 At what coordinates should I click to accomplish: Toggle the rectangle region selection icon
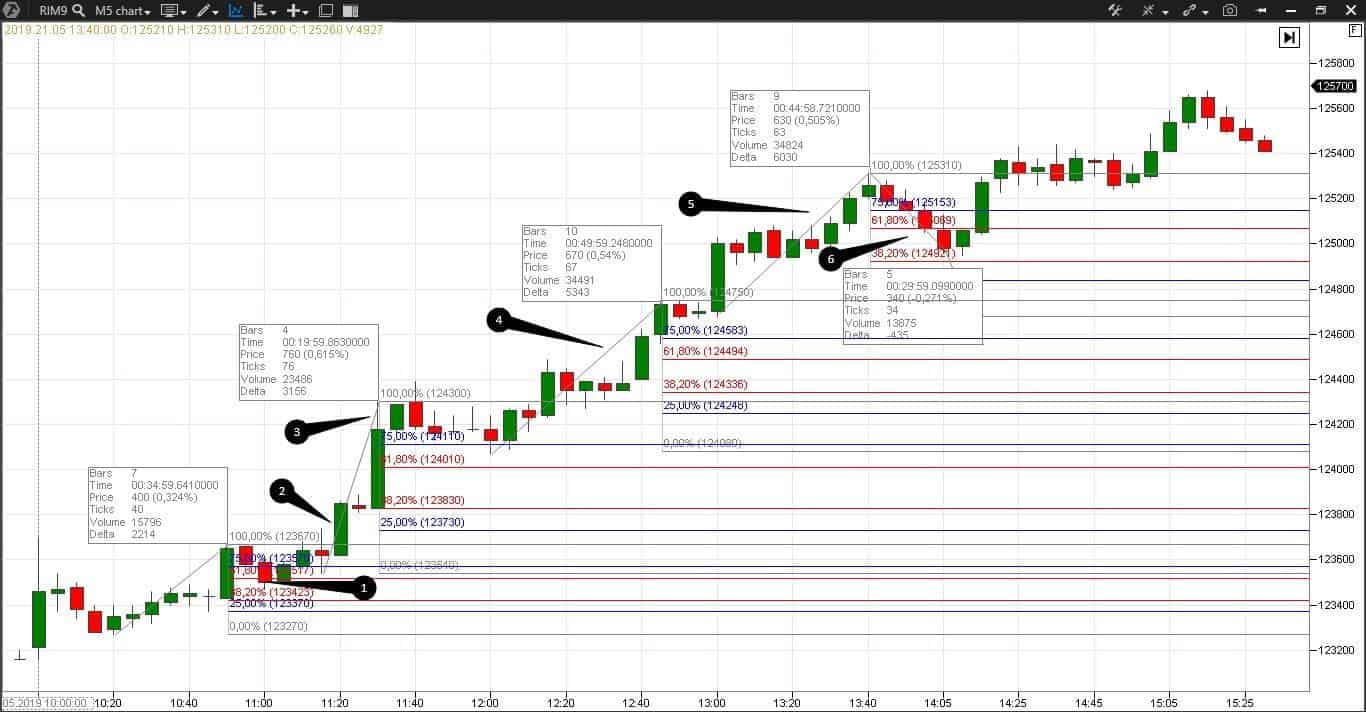pos(325,11)
